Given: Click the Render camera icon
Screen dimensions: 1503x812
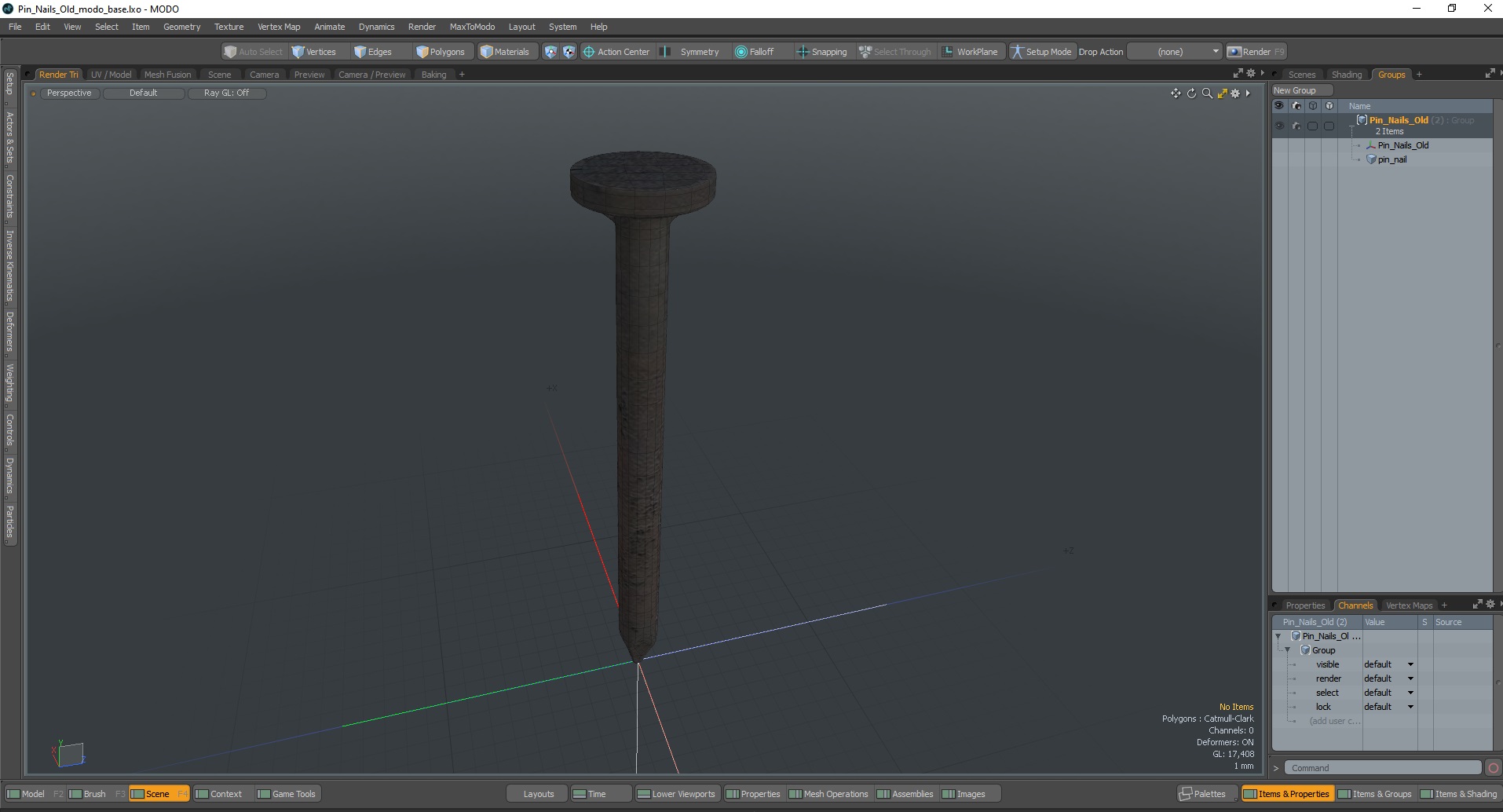Looking at the screenshot, I should click(1234, 52).
